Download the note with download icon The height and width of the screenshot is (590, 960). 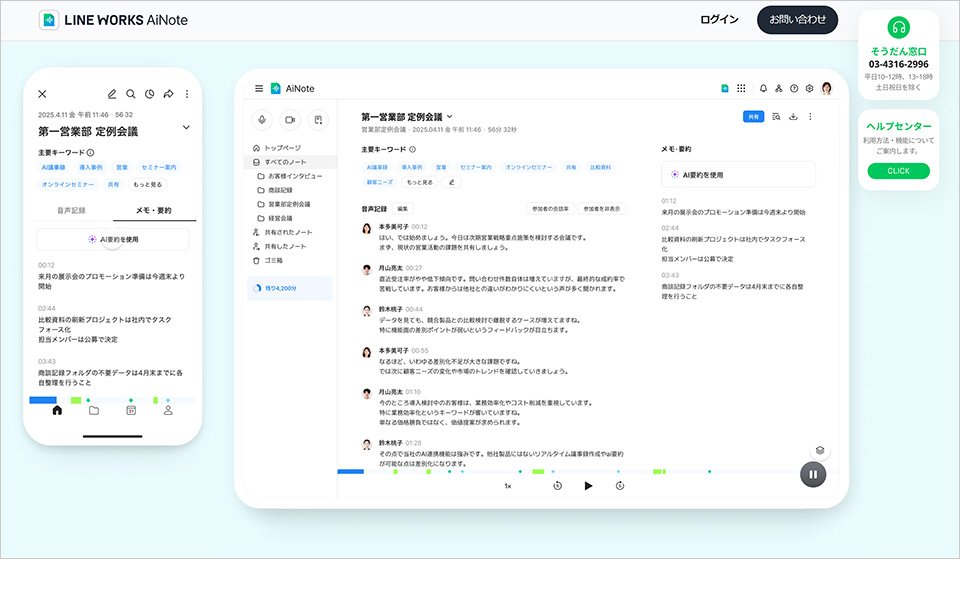[x=793, y=116]
